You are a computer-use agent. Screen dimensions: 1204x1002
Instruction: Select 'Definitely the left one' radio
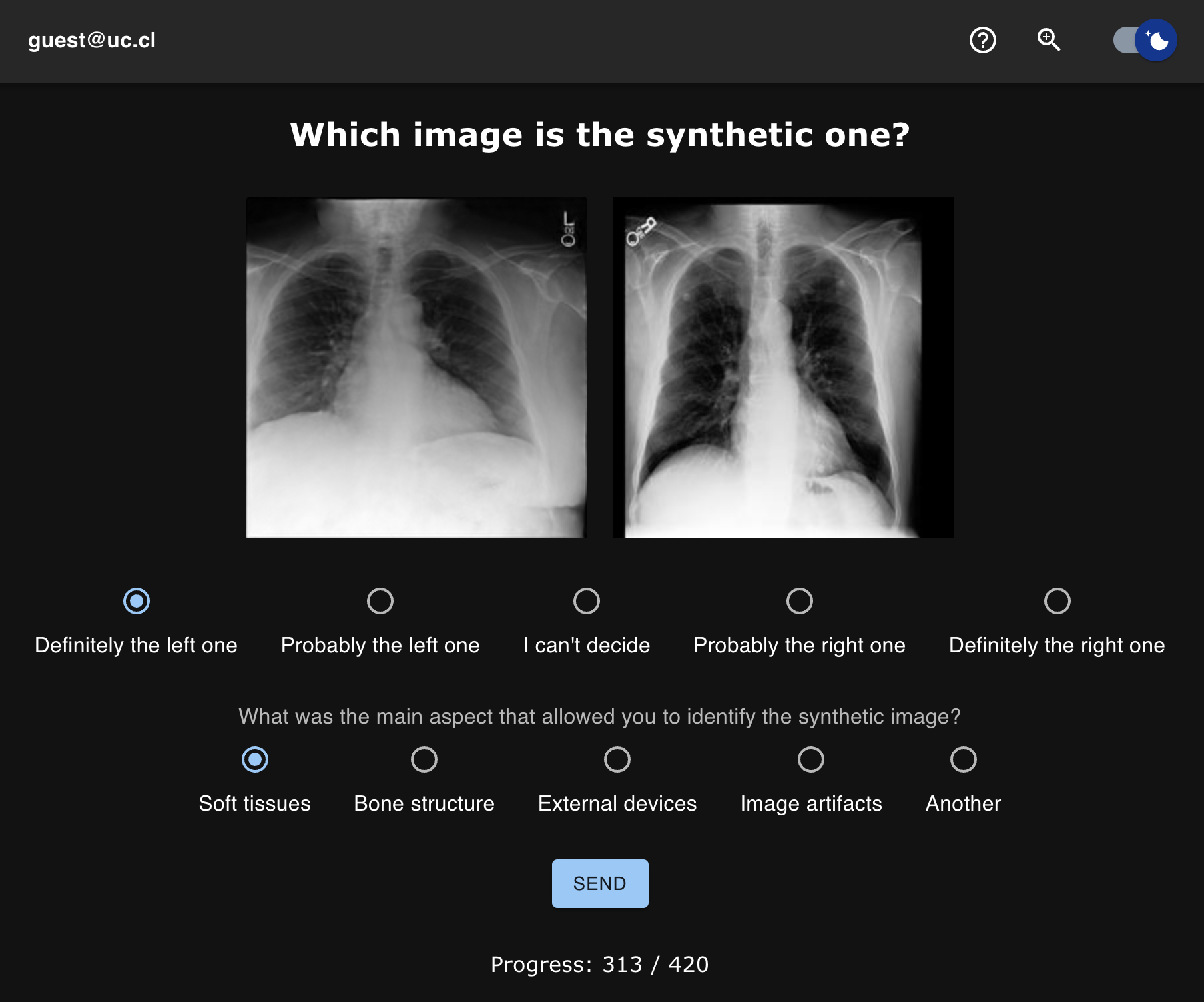click(137, 601)
